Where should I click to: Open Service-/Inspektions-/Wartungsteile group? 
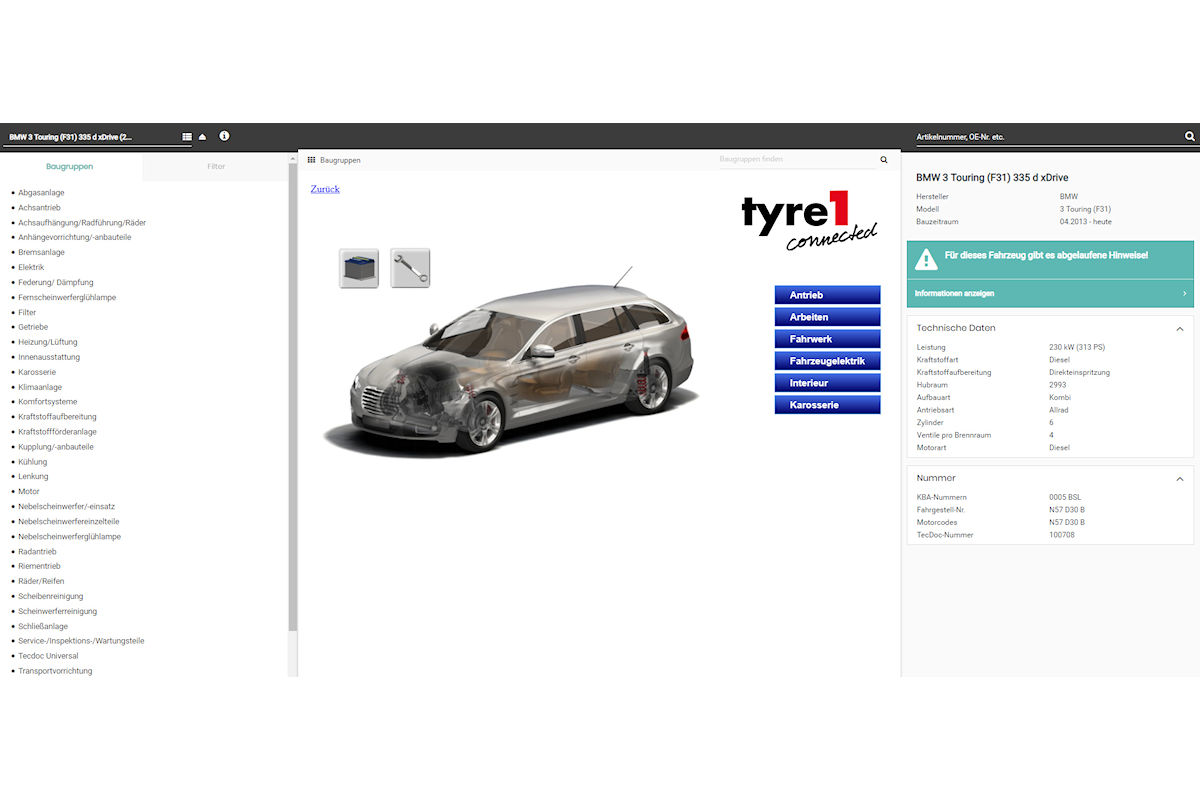81,641
